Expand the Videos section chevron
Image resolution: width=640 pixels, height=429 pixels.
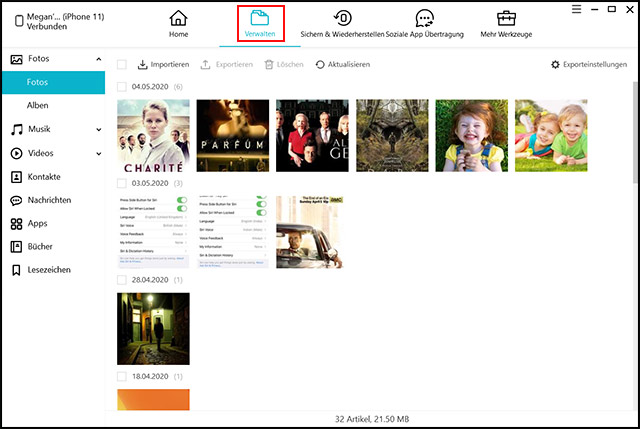click(x=99, y=154)
